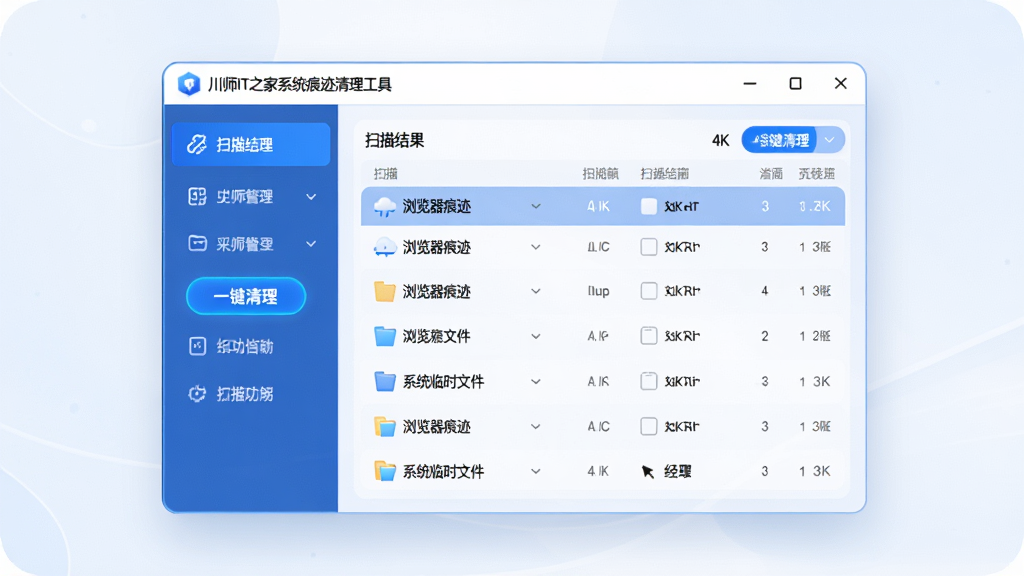1024x576 pixels.
Task: Open the 史师管理 sidebar item
Action: pyautogui.click(x=251, y=197)
